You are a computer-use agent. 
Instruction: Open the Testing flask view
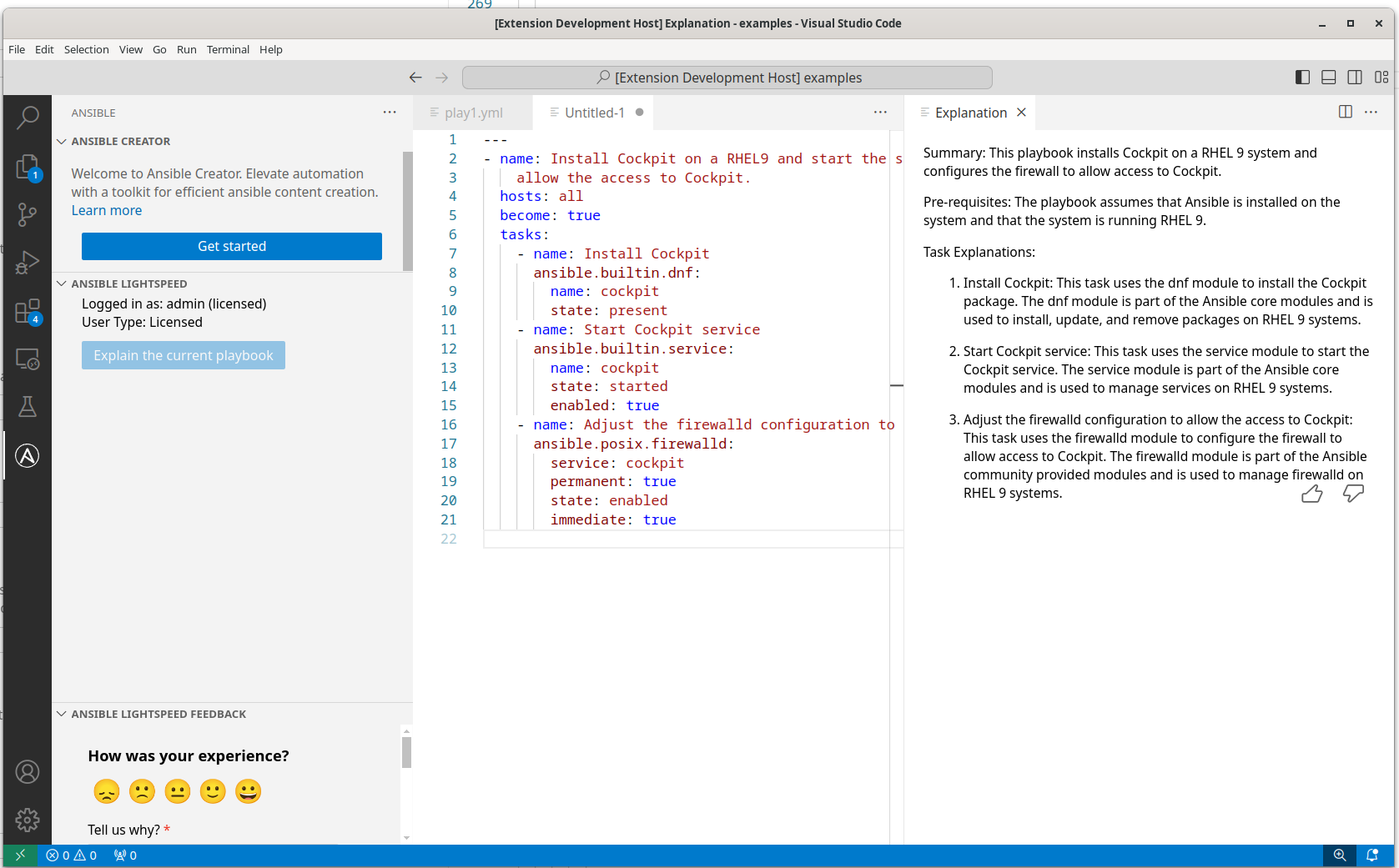(x=28, y=407)
